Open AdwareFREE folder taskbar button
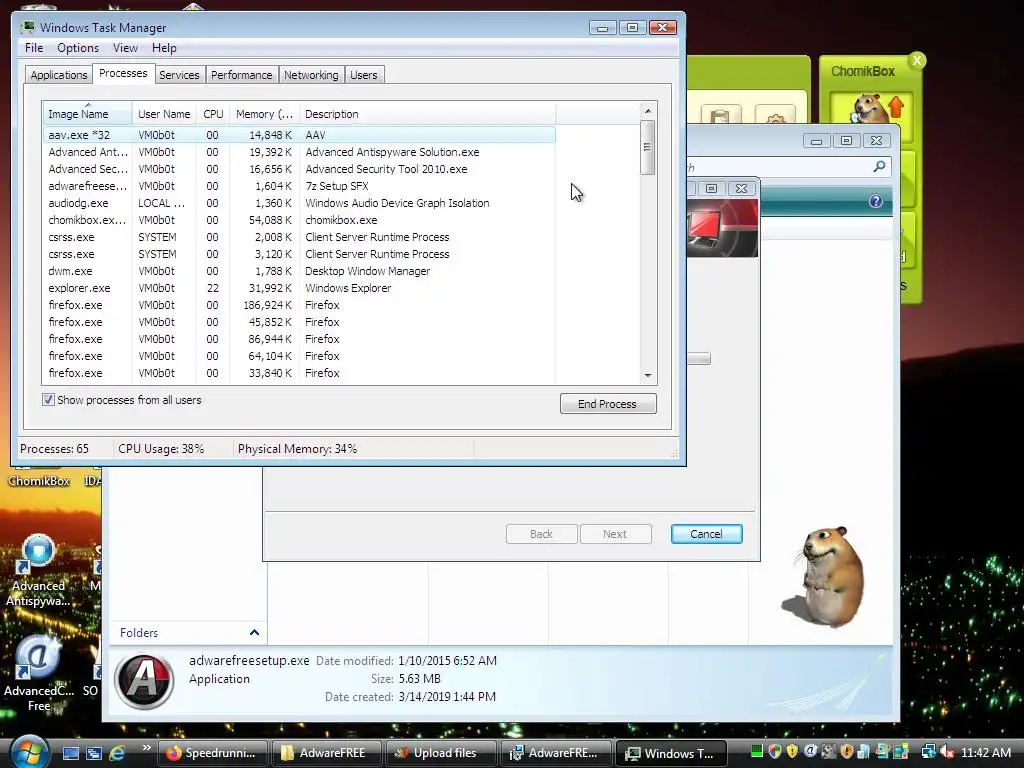 point(326,753)
